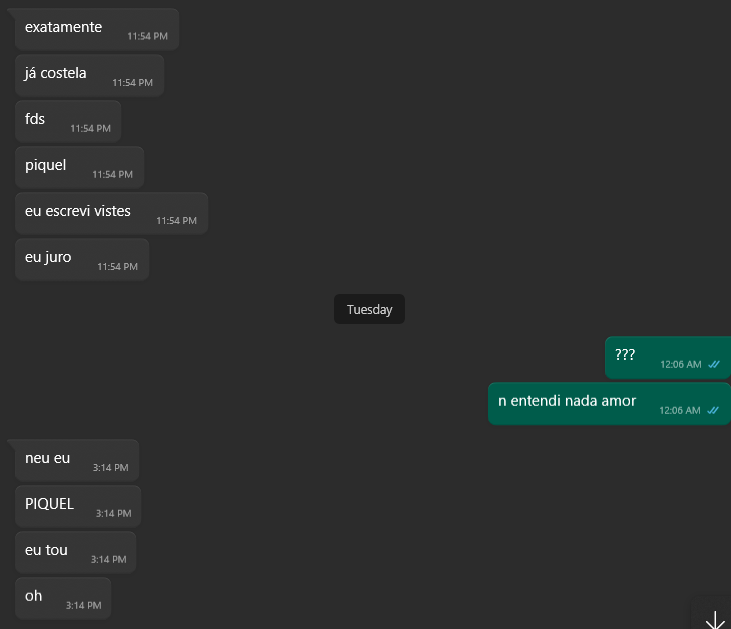Click the 'oh' message bubble
Image resolution: width=731 pixels, height=629 pixels.
pos(63,598)
